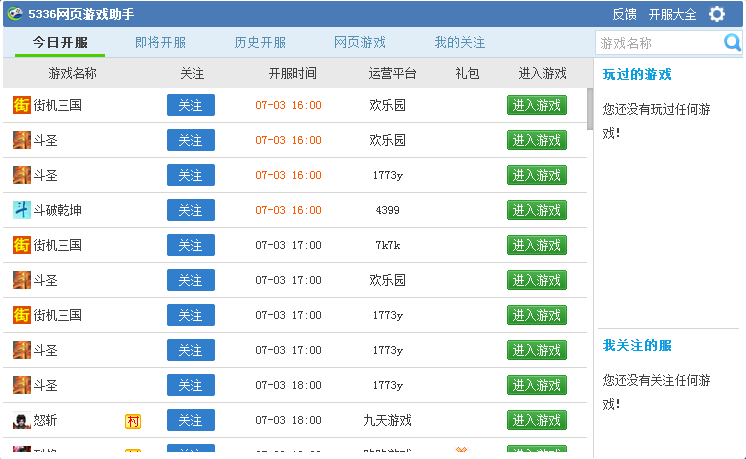Follow 街机三国 on 欢乐园 at 16:00
Viewport: 746px width, 459px height.
[191, 105]
